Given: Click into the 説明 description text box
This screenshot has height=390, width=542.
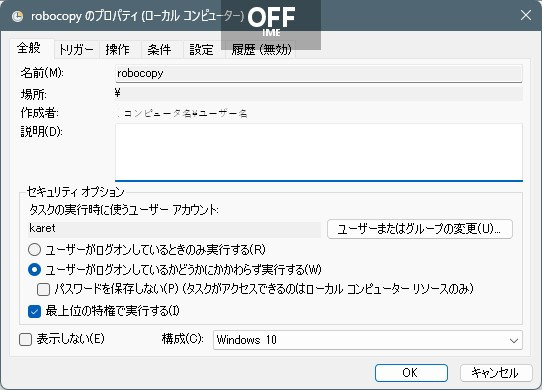Looking at the screenshot, I should pos(319,152).
